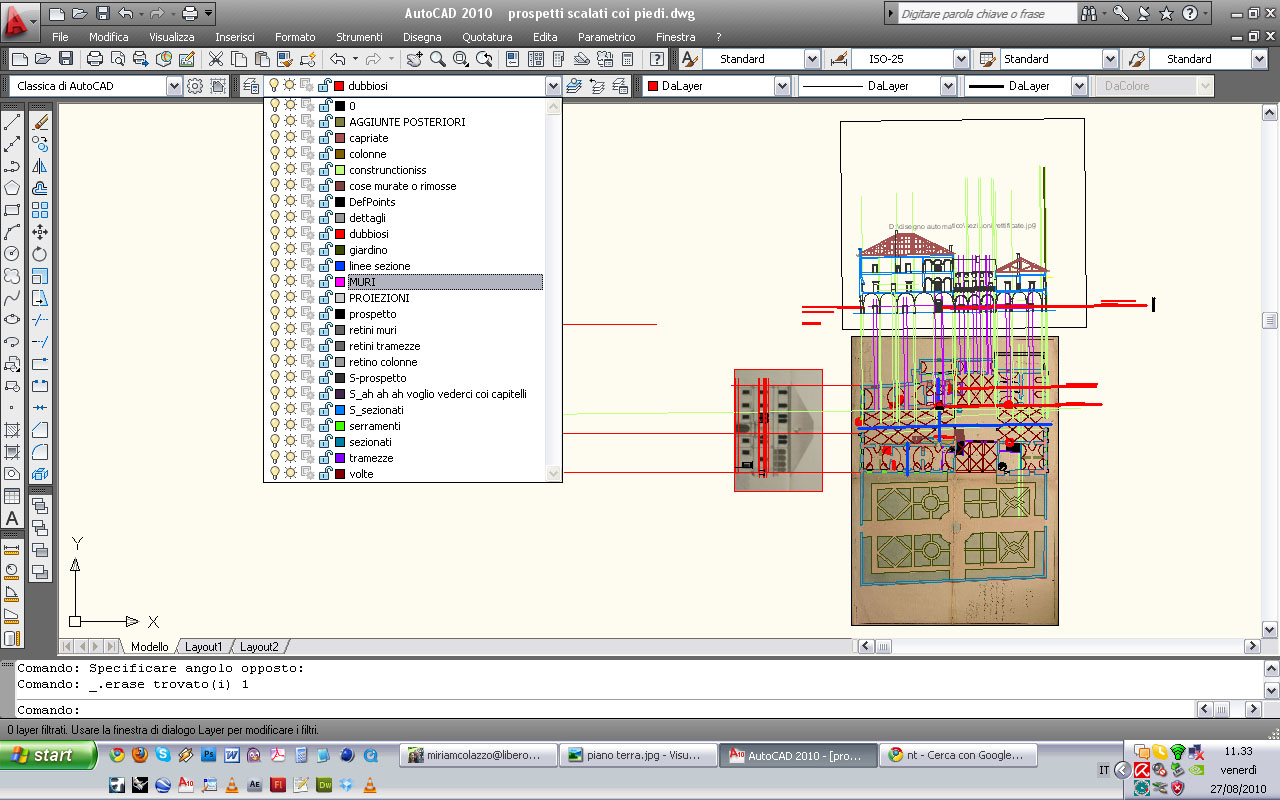Select the Hatch tool
Viewport: 1280px width, 800px height.
(12, 430)
